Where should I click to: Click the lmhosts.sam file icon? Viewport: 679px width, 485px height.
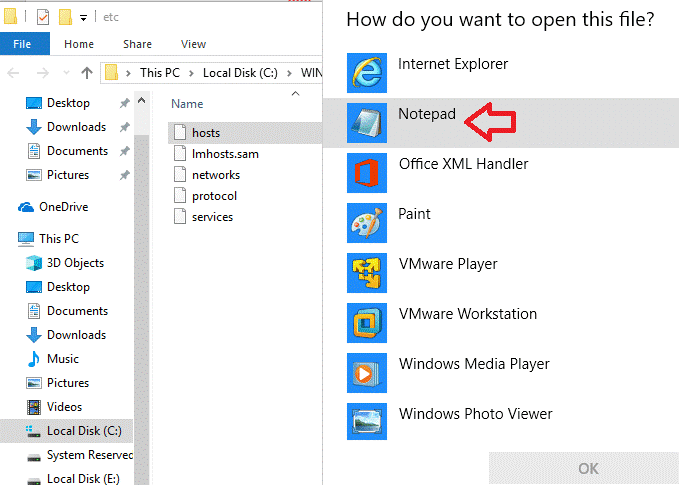pos(180,153)
